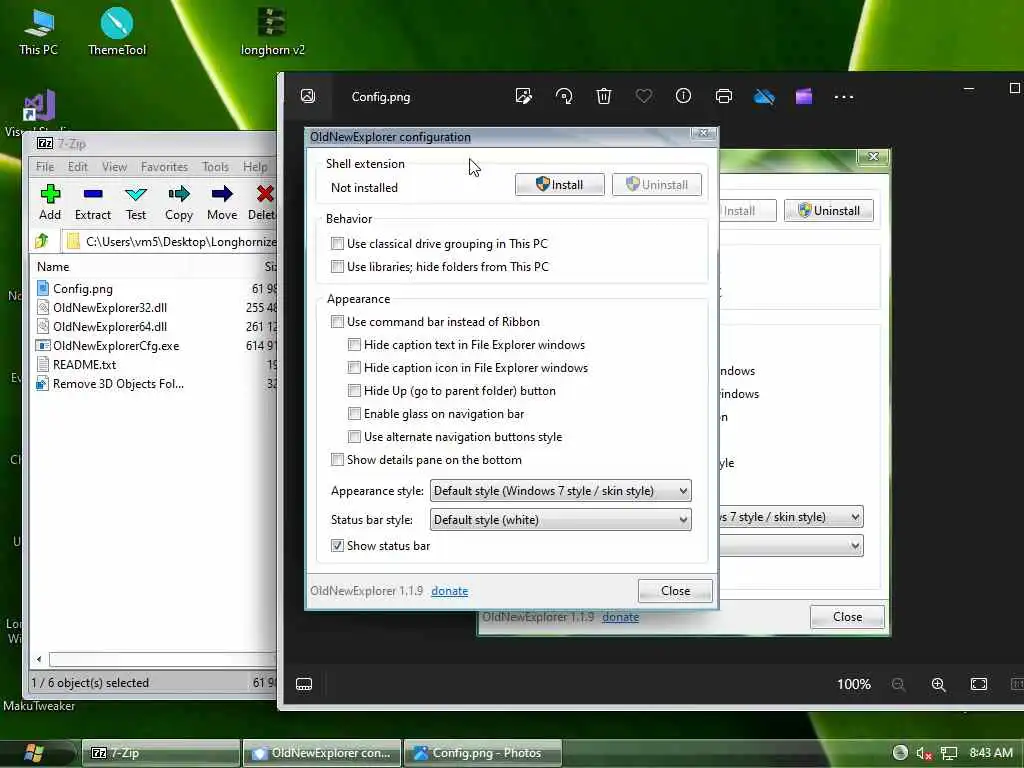Screen dimensions: 1024x768
Task: Sort by Name column header in 7-Zip
Action: 53,266
